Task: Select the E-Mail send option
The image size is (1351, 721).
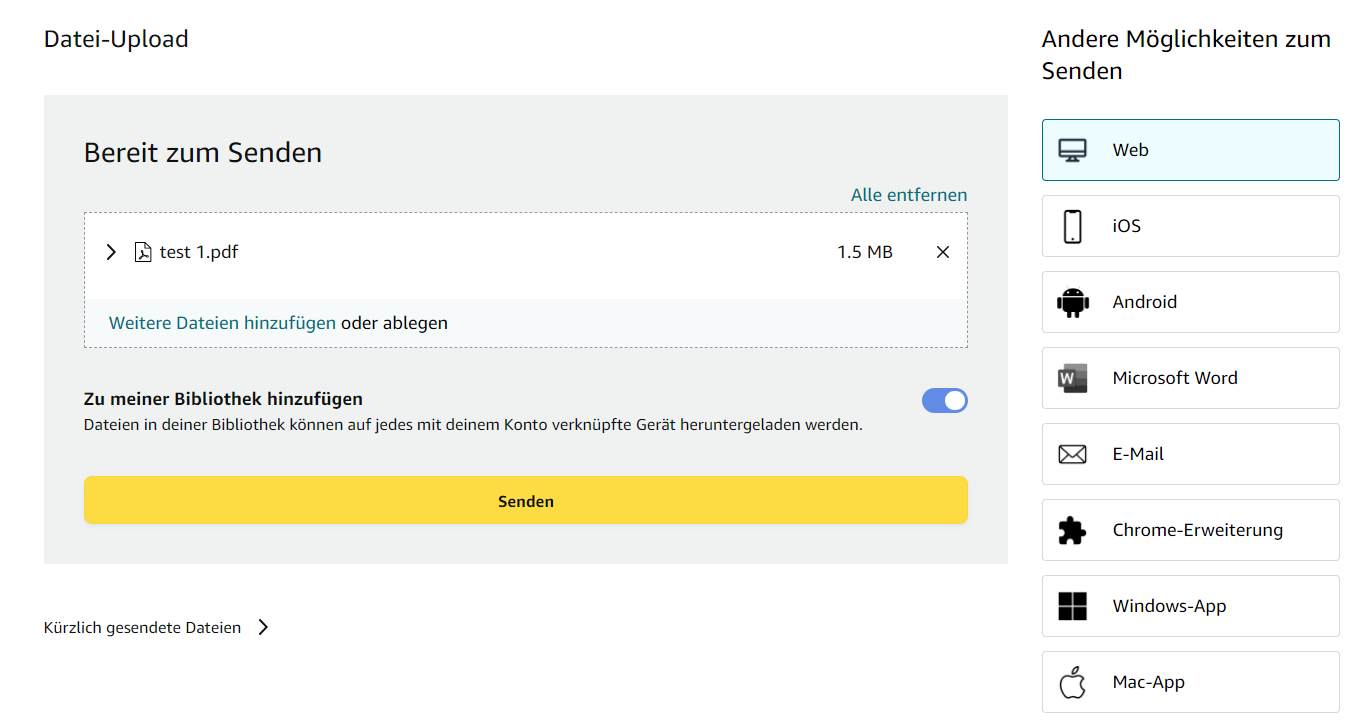Action: [1190, 454]
